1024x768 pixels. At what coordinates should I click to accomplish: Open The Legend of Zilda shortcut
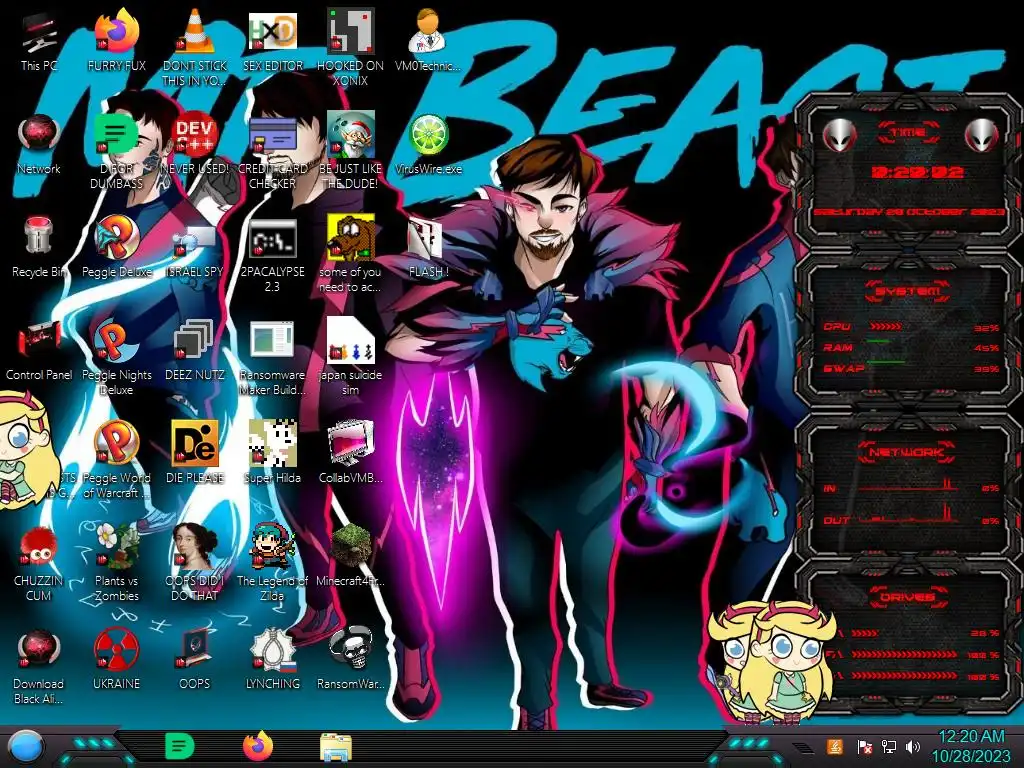coord(272,563)
